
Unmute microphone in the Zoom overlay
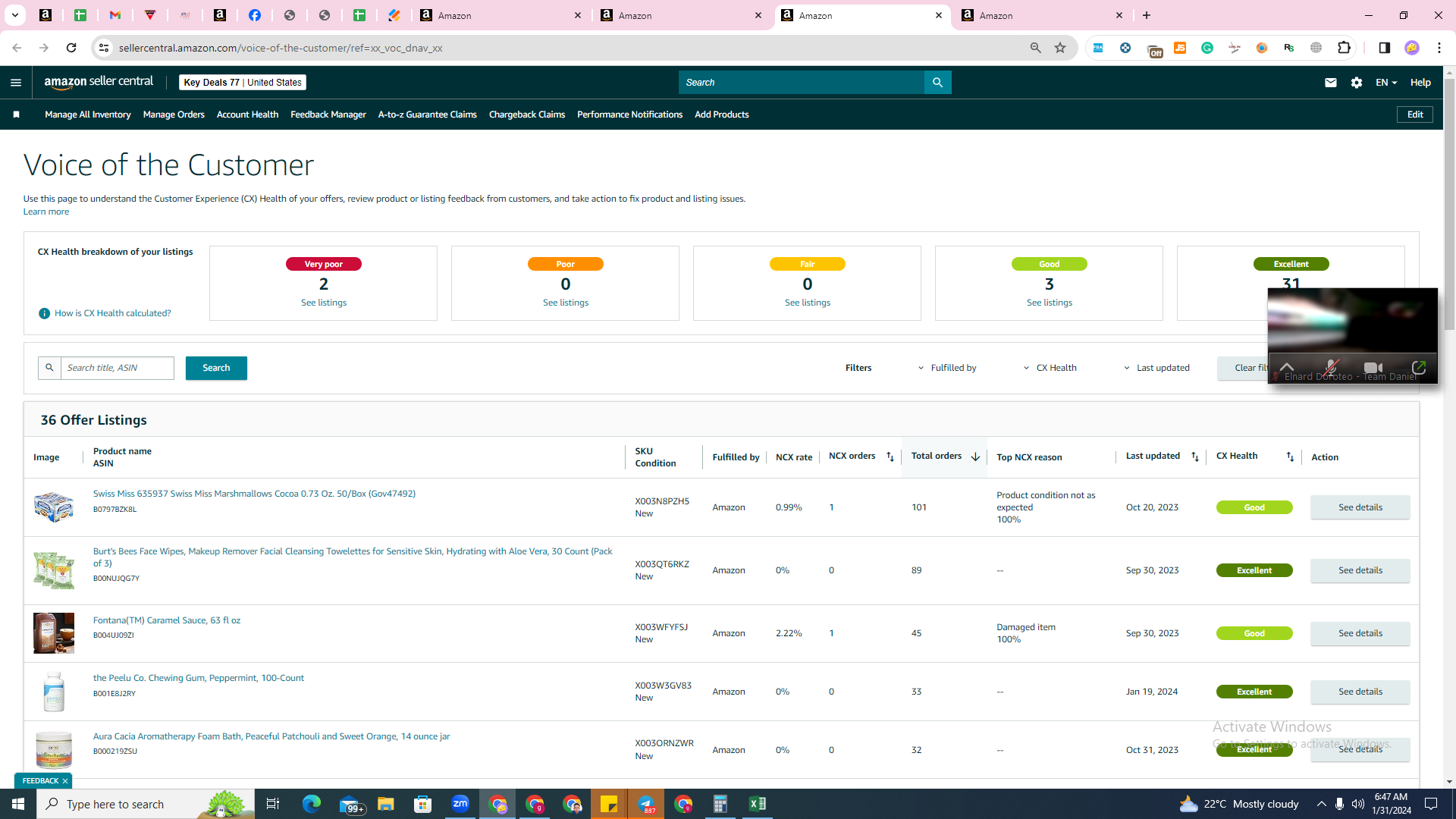point(1331,368)
